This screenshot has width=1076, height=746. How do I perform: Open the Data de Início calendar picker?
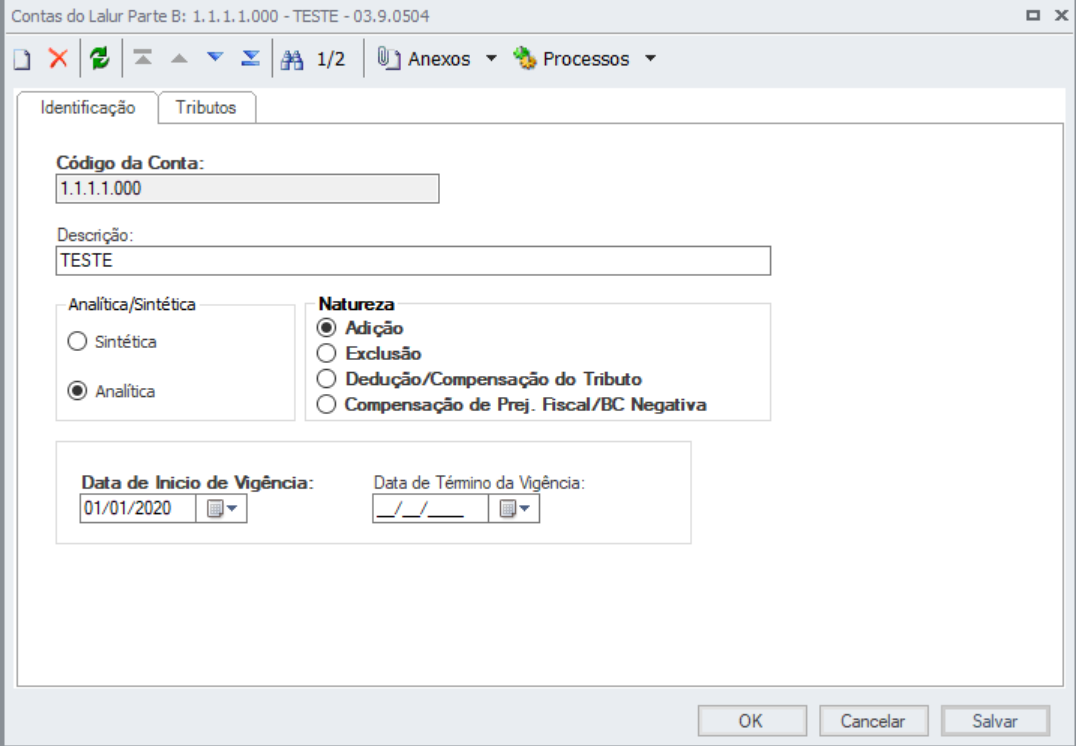coord(218,508)
